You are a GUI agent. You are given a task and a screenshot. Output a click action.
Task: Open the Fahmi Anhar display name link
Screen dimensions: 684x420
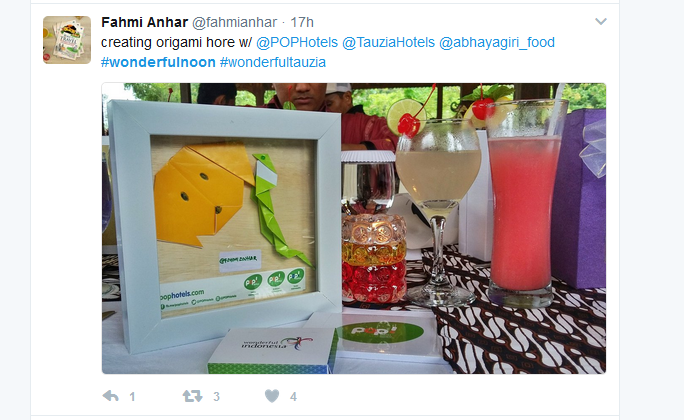[144, 22]
